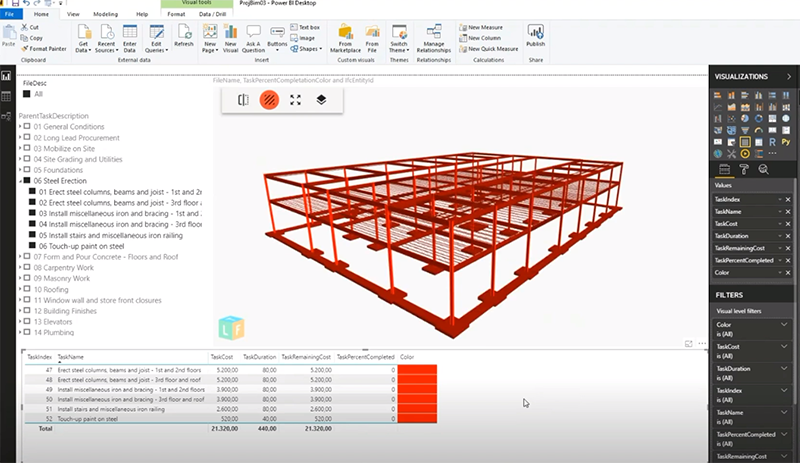Viewport: 800px width, 463px height.
Task: Open the layers icon in 3D viewer toolbar
Action: 321,99
